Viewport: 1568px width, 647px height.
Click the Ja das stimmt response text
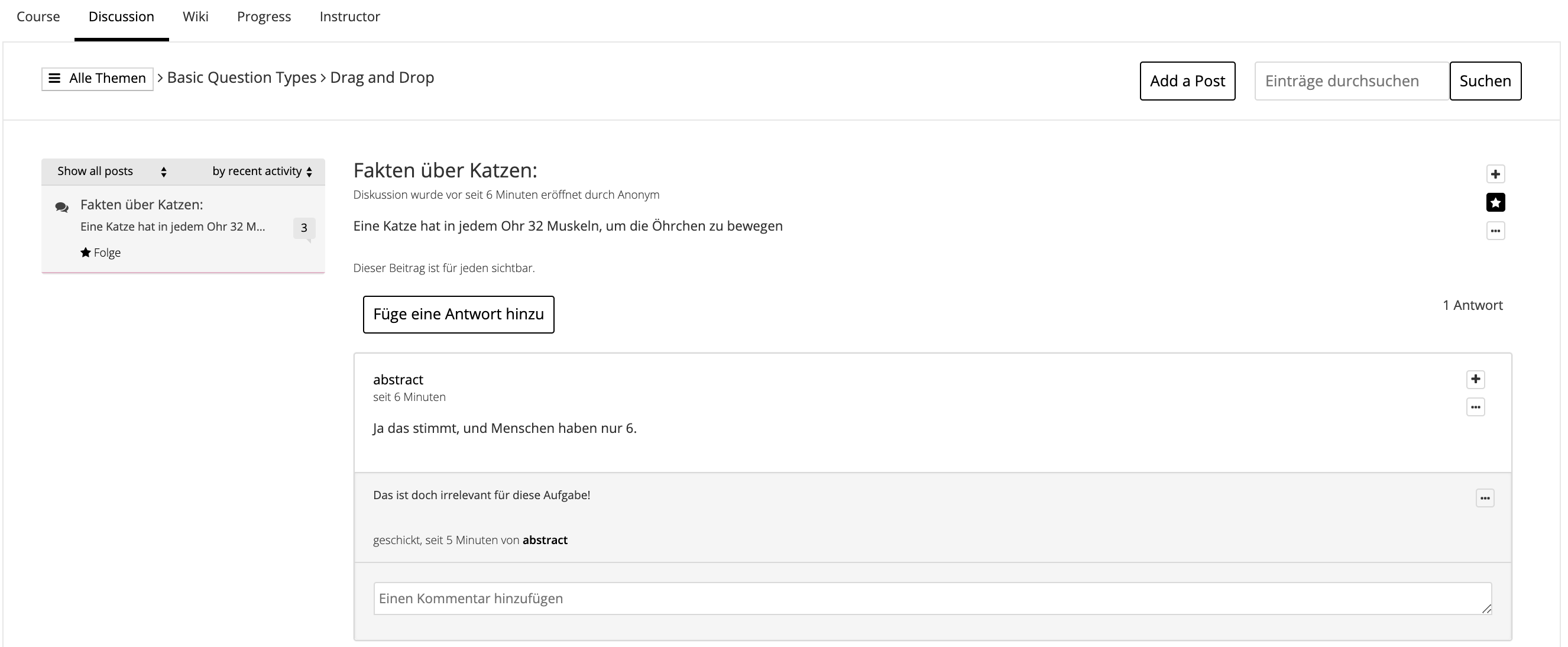tap(504, 428)
